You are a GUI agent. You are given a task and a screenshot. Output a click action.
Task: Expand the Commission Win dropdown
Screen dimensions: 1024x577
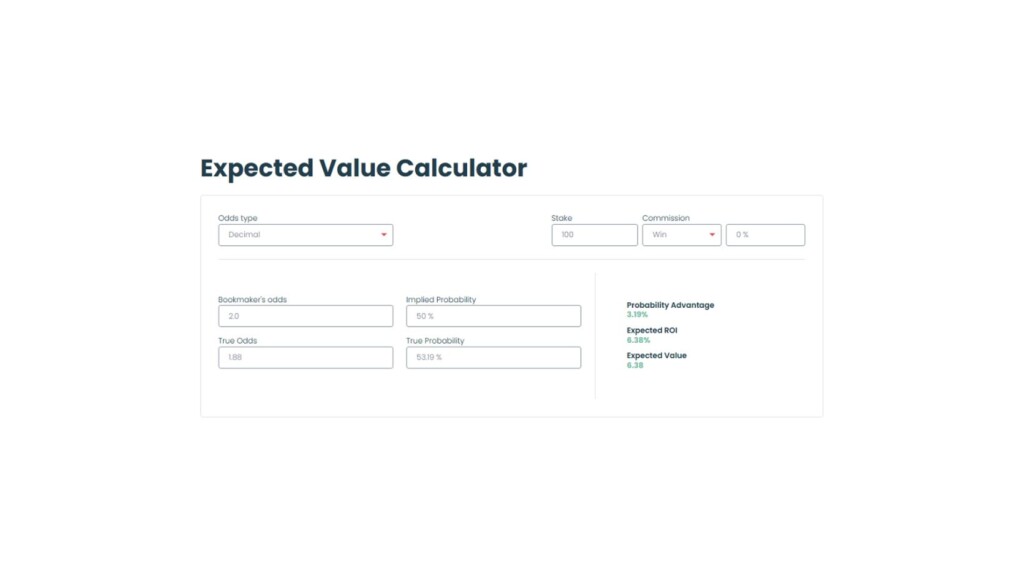[681, 235]
